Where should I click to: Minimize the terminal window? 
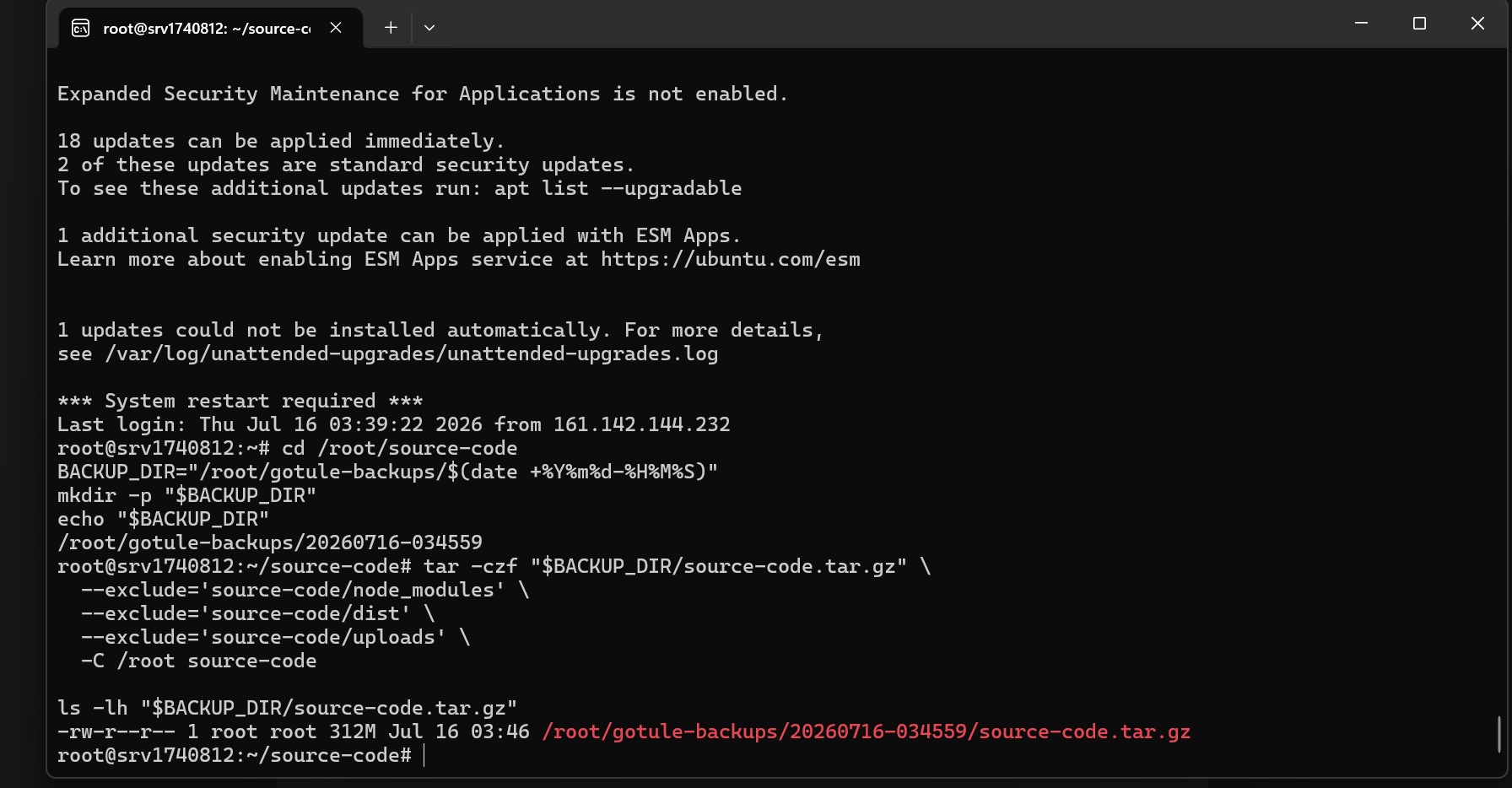pos(1361,24)
